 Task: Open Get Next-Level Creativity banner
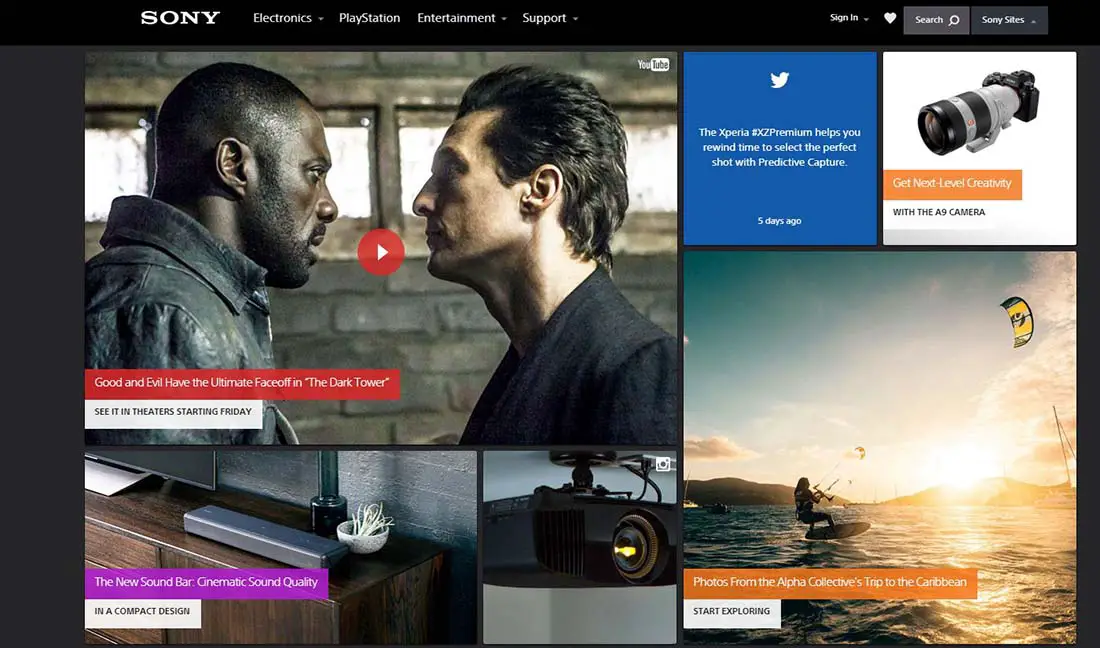pyautogui.click(x=952, y=183)
